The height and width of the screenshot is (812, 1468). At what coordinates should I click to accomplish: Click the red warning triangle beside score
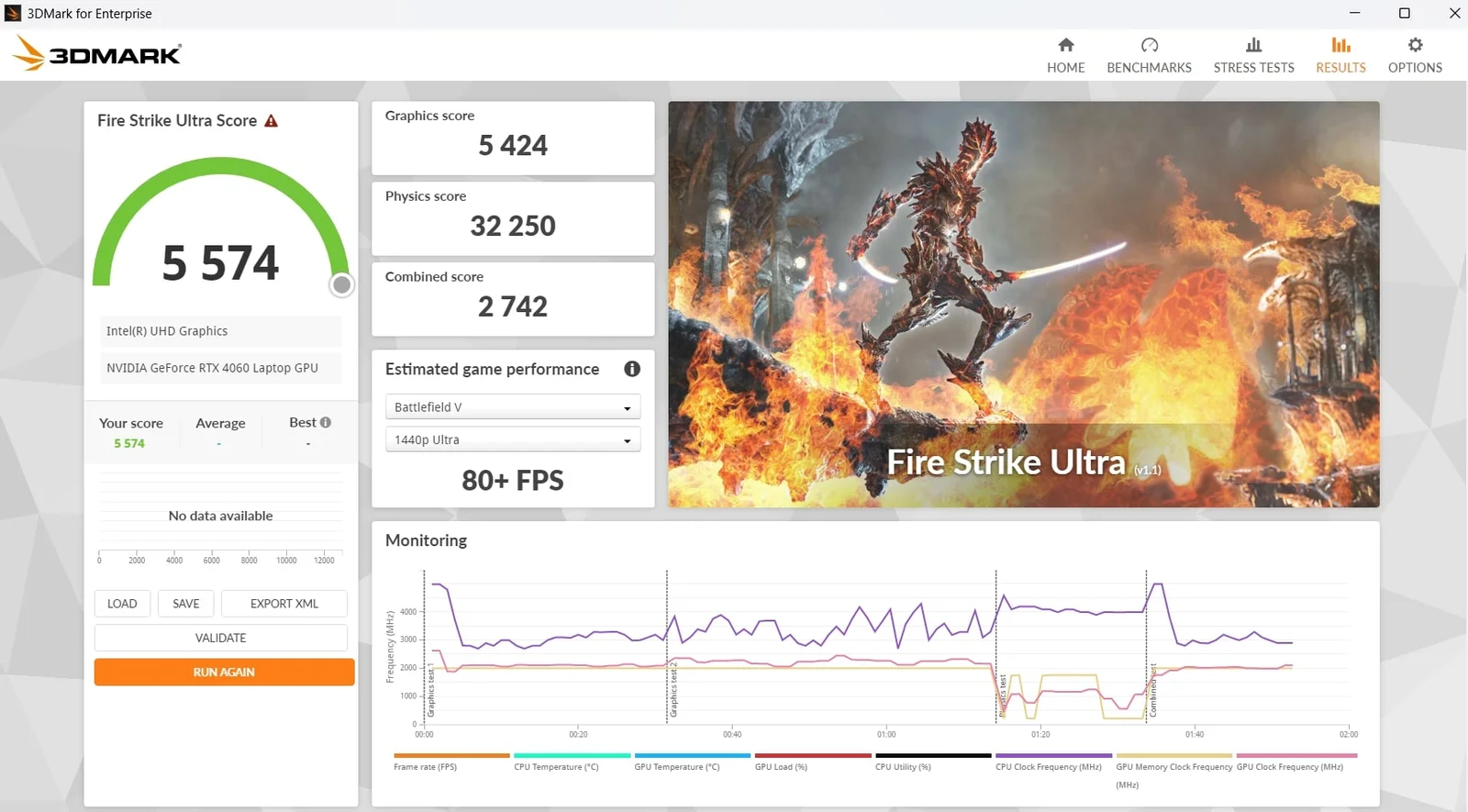(272, 121)
